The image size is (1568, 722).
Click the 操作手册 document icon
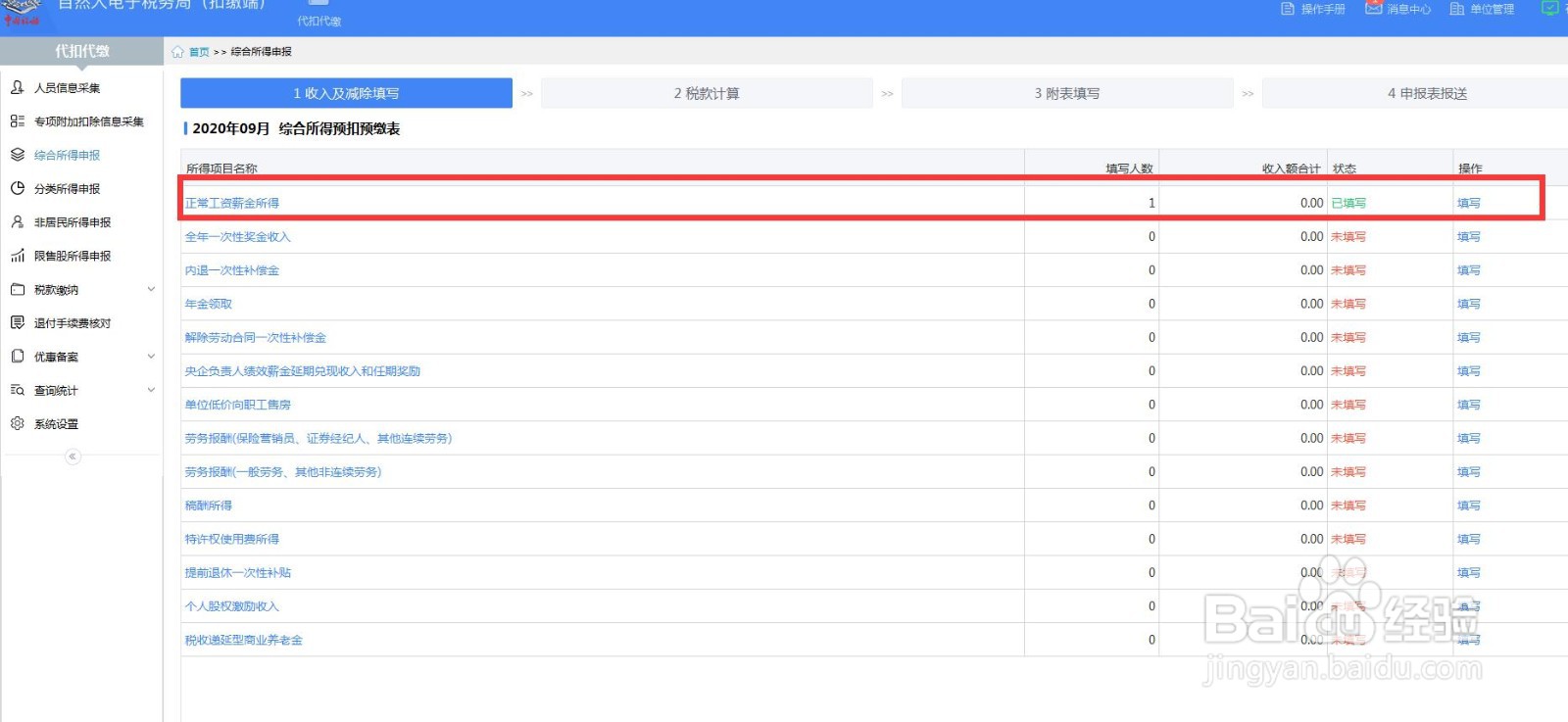1288,9
